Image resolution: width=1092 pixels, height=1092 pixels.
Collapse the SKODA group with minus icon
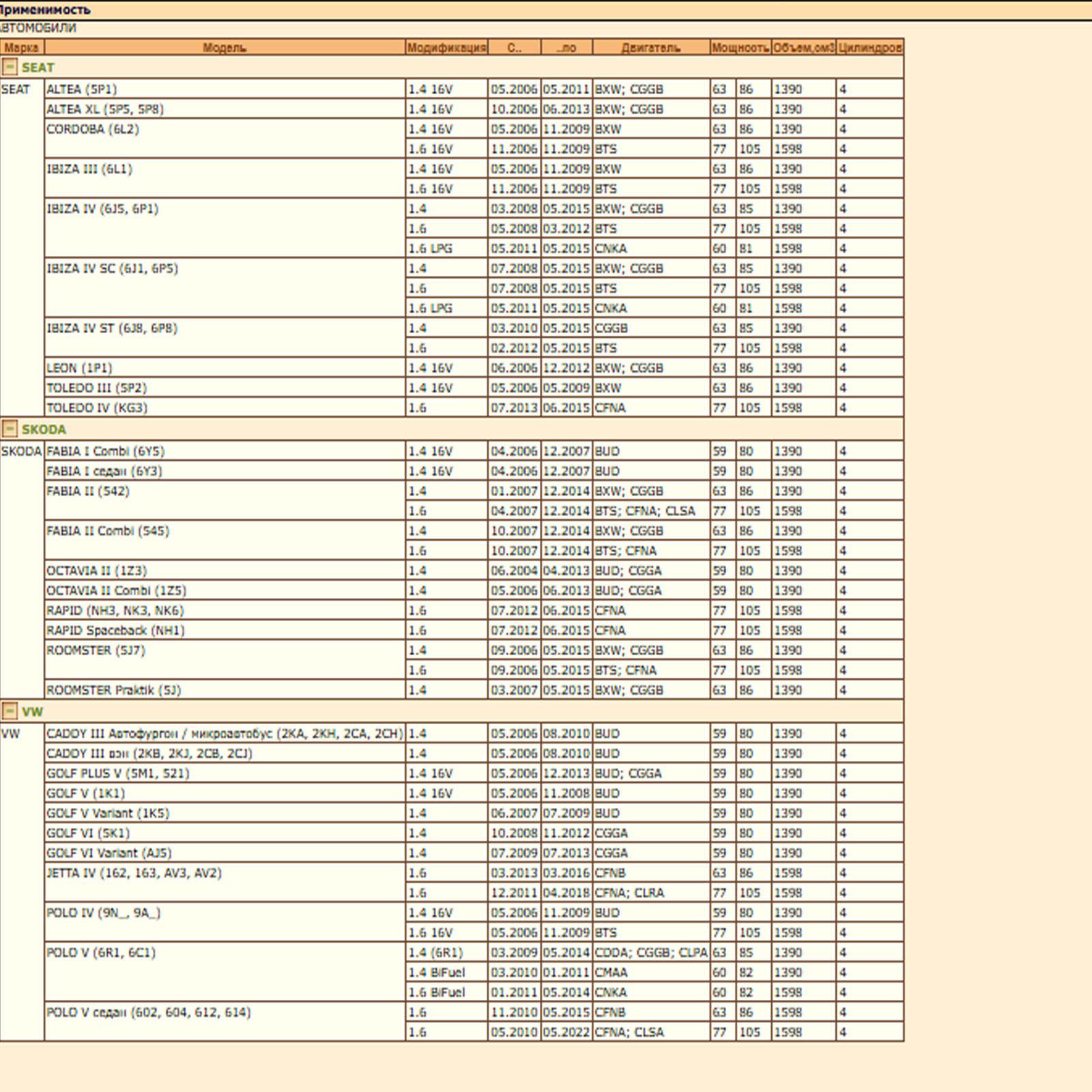pyautogui.click(x=10, y=429)
